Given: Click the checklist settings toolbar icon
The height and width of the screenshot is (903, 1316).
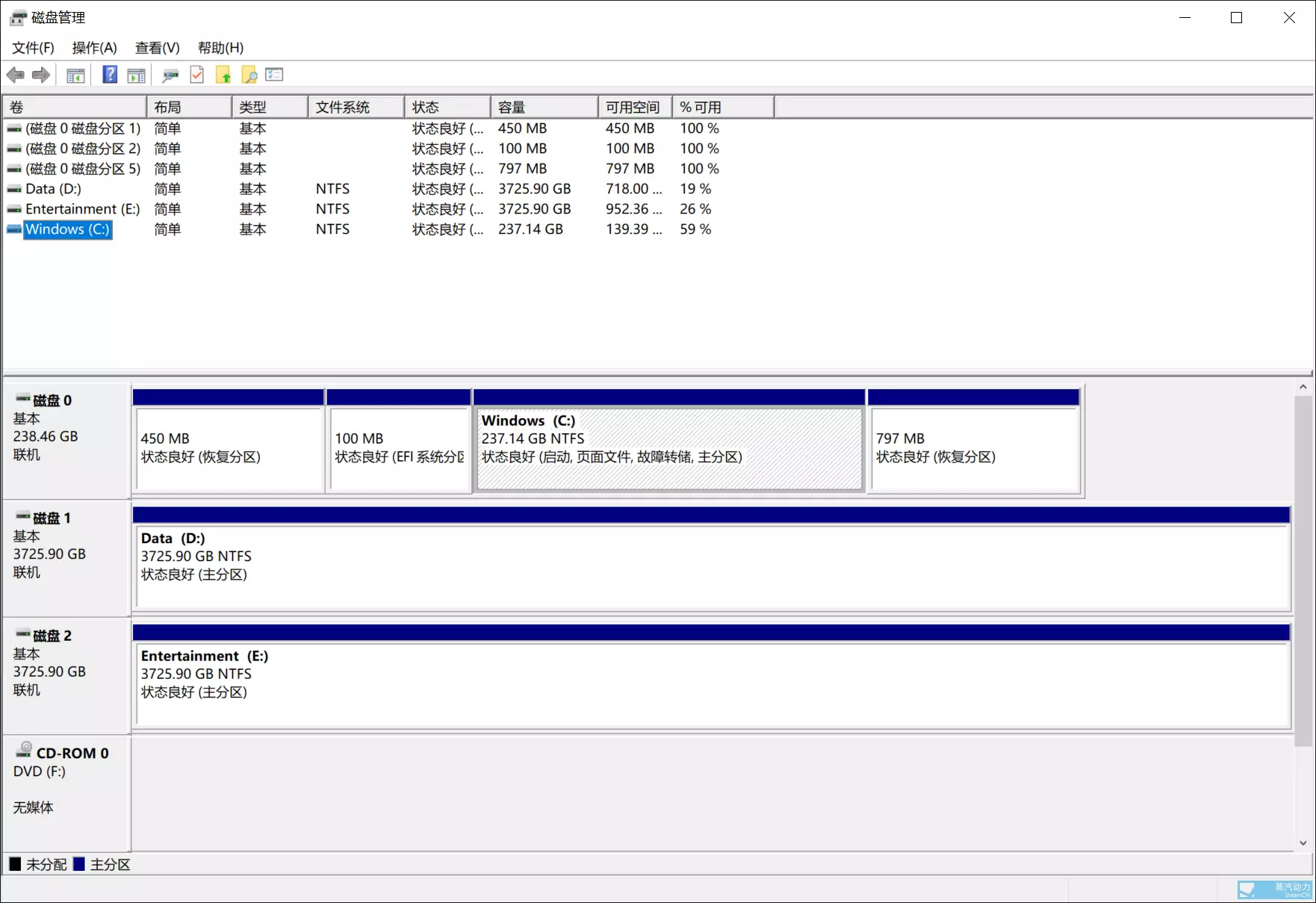Looking at the screenshot, I should coord(275,75).
